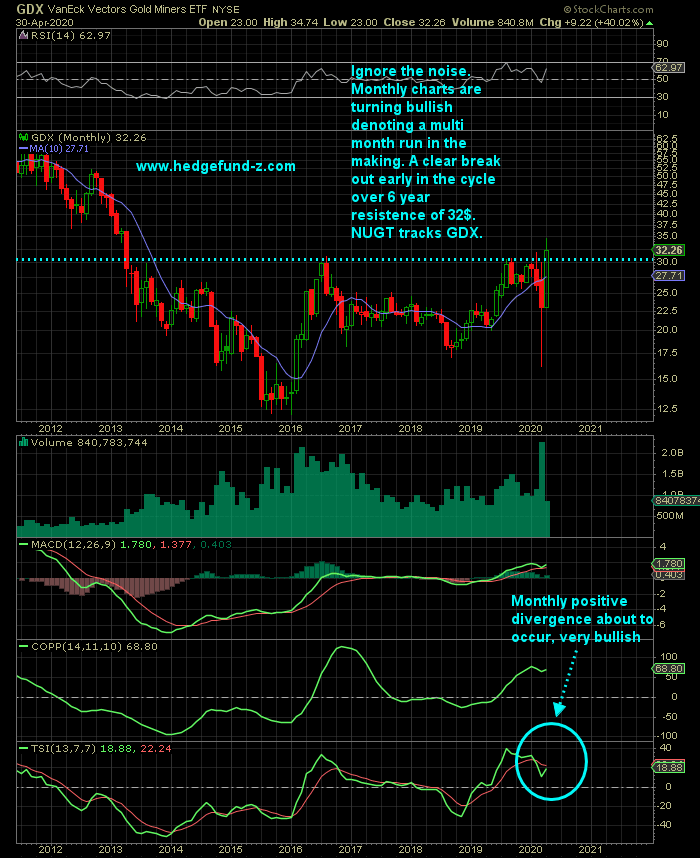The width and height of the screenshot is (700, 858).
Task: Click the 'NUGT tracks GDX.' annotation line
Action: 417,233
